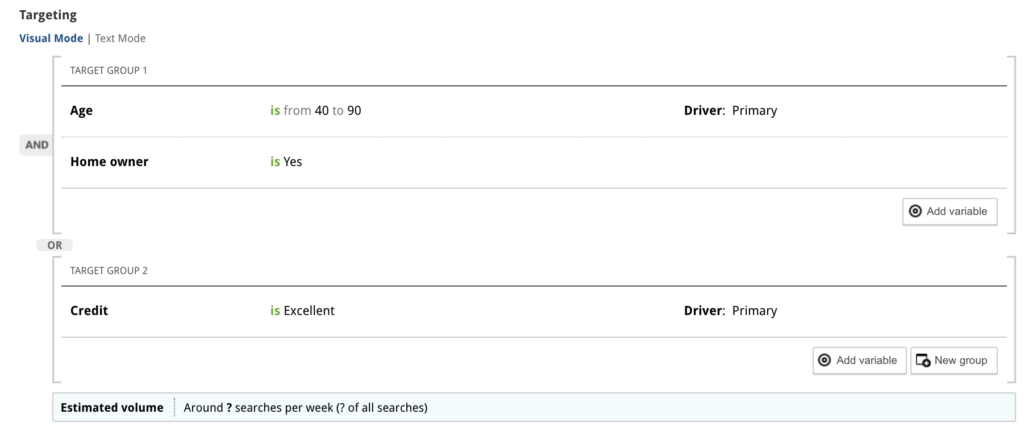Edit the Age maximum value 90
The height and width of the screenshot is (439, 1024).
354,111
